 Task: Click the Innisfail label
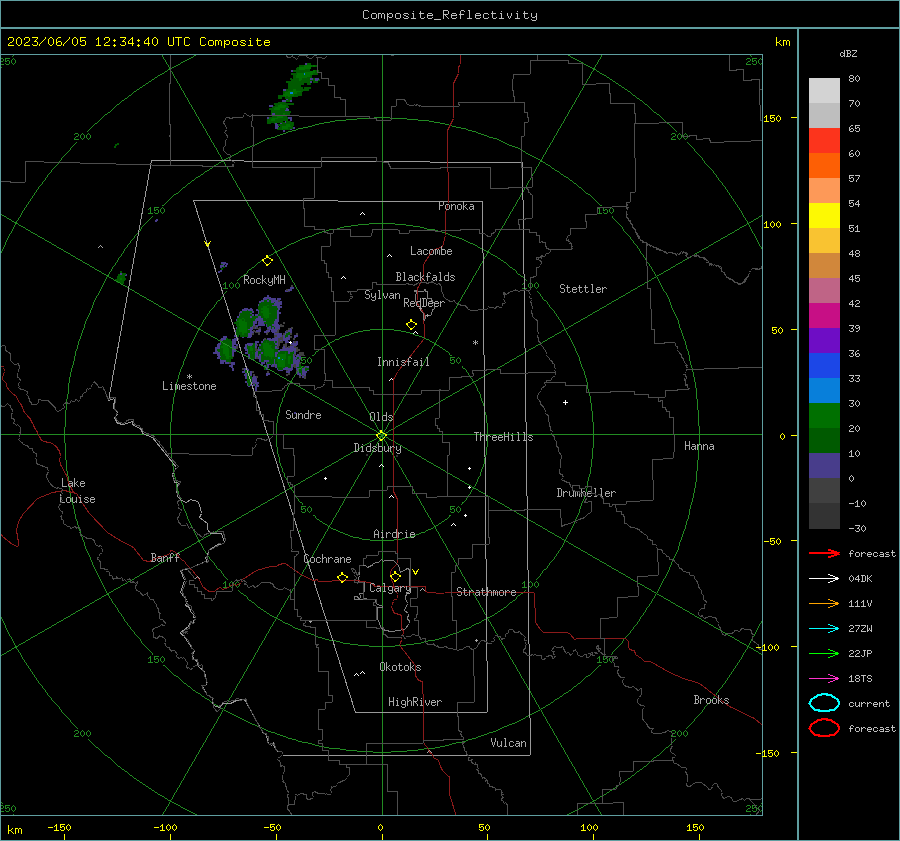[x=403, y=362]
